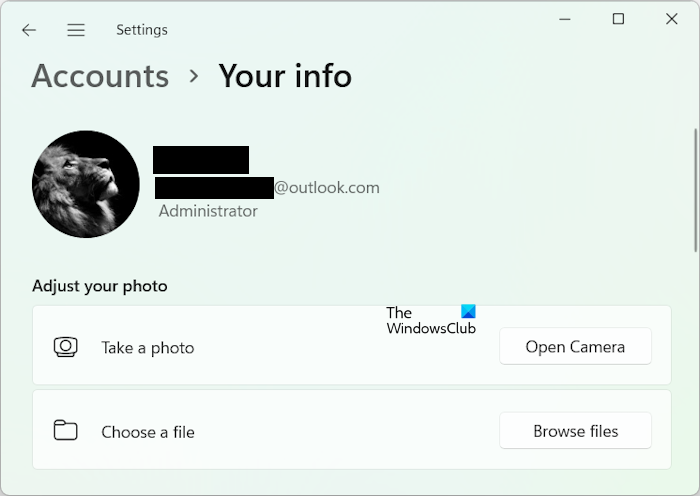Minimize the Settings window
Image resolution: width=700 pixels, height=496 pixels.
(571, 19)
